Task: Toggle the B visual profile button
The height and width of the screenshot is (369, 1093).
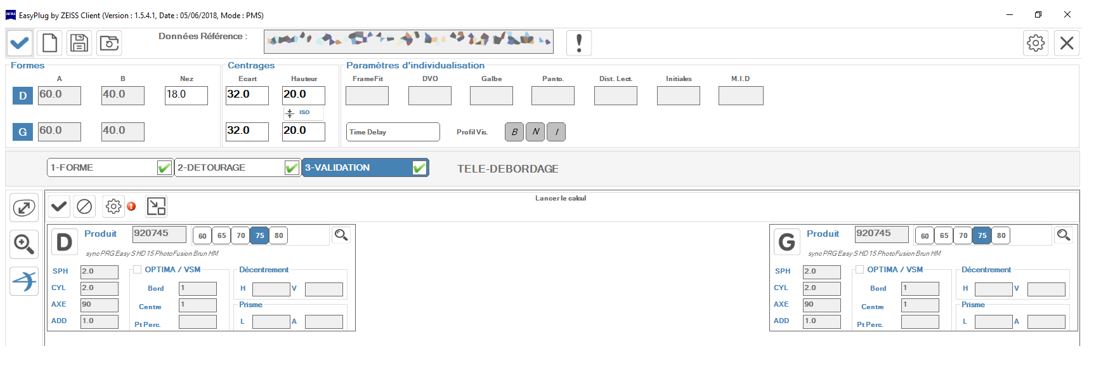Action: tap(514, 132)
